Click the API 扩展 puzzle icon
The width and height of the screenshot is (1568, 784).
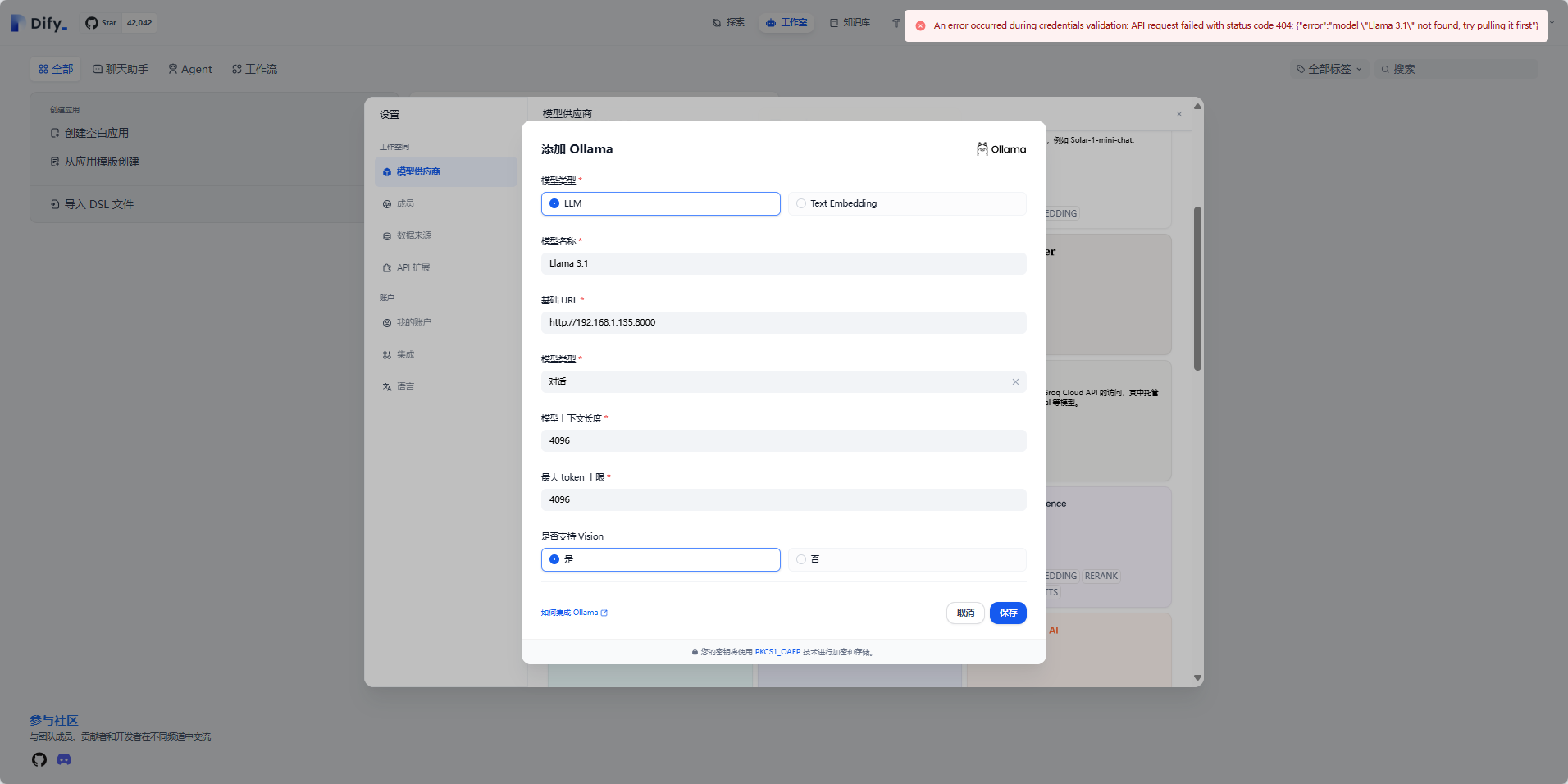tap(387, 268)
